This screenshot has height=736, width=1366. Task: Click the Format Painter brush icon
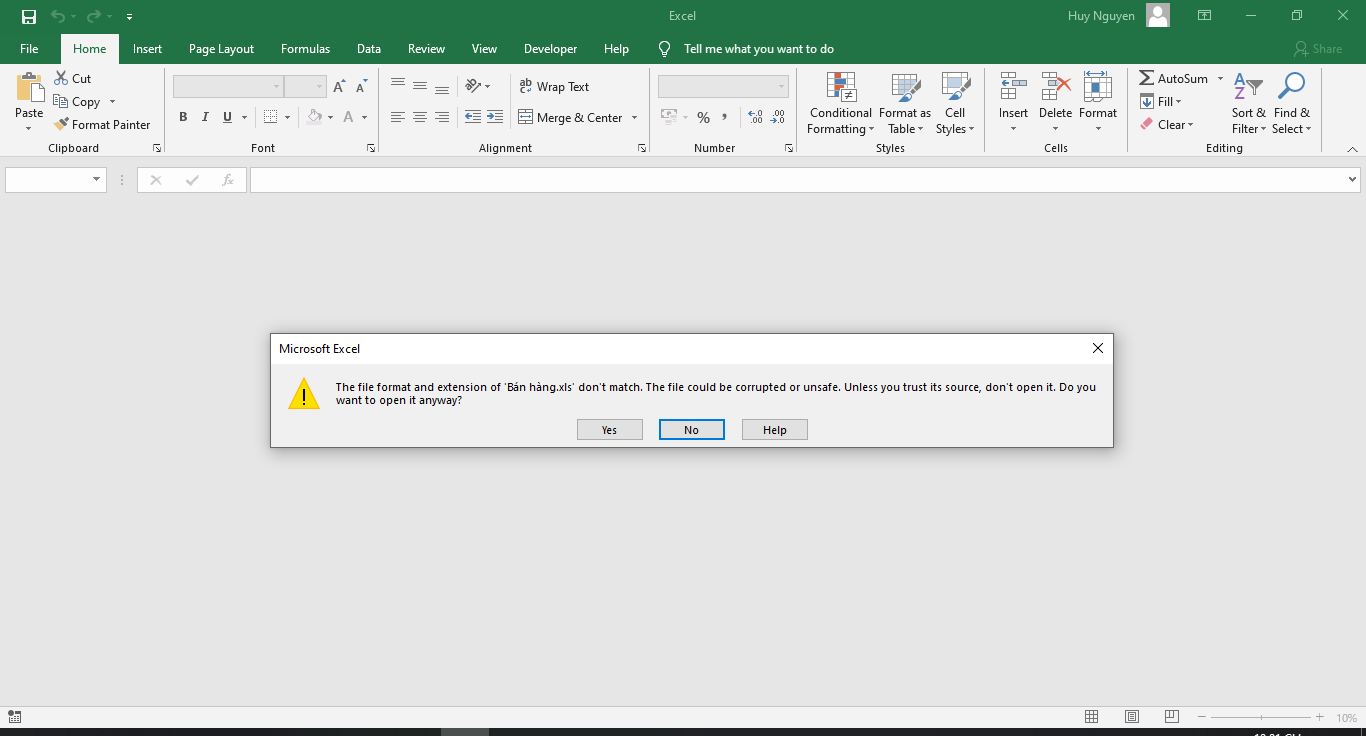[x=61, y=125]
